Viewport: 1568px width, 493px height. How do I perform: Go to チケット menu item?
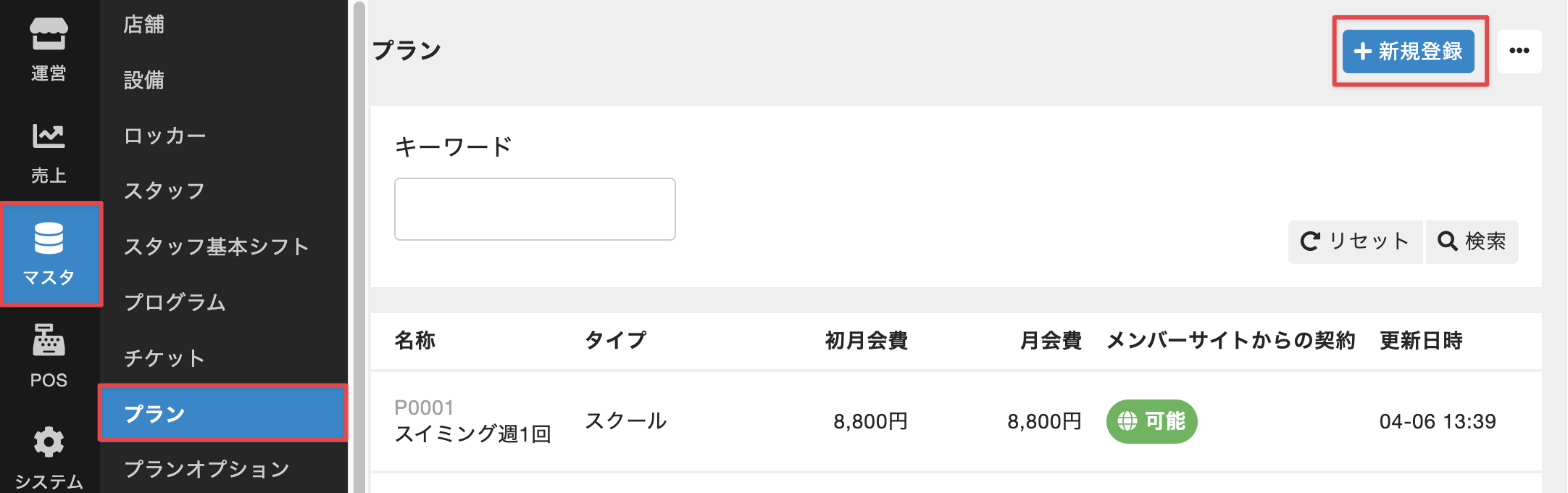(x=164, y=358)
